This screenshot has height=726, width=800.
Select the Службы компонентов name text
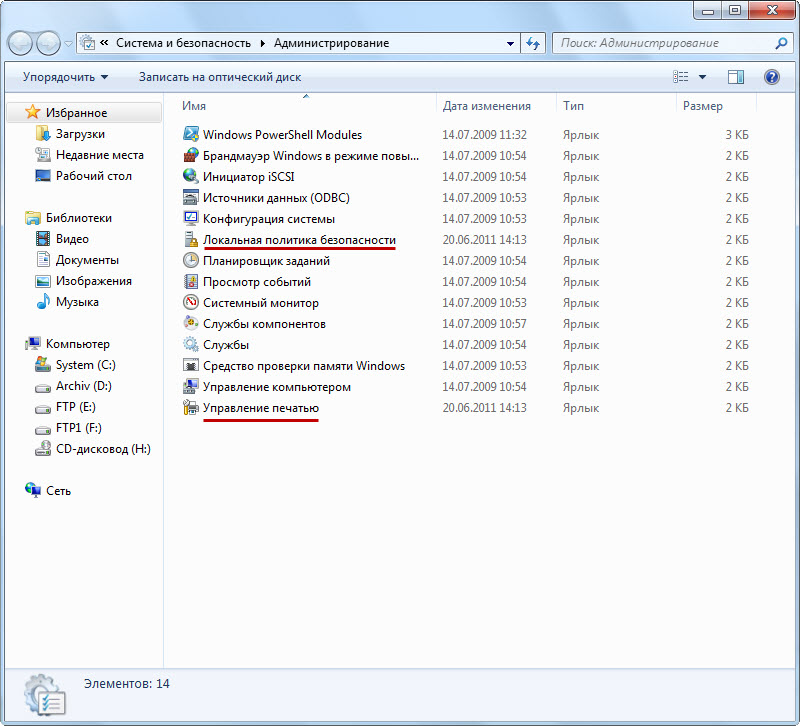264,324
